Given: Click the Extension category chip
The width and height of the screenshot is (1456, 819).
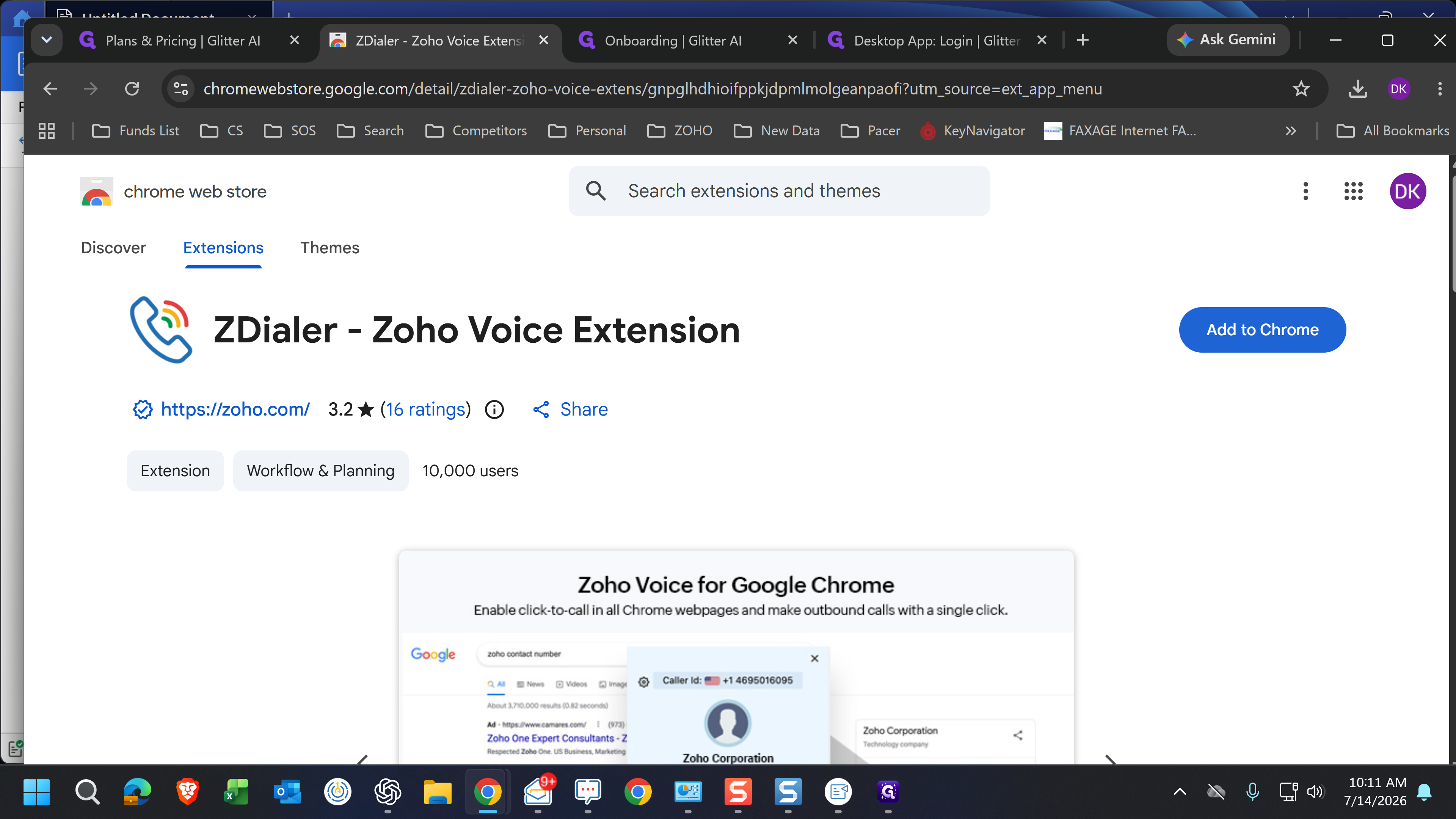Looking at the screenshot, I should point(175,471).
